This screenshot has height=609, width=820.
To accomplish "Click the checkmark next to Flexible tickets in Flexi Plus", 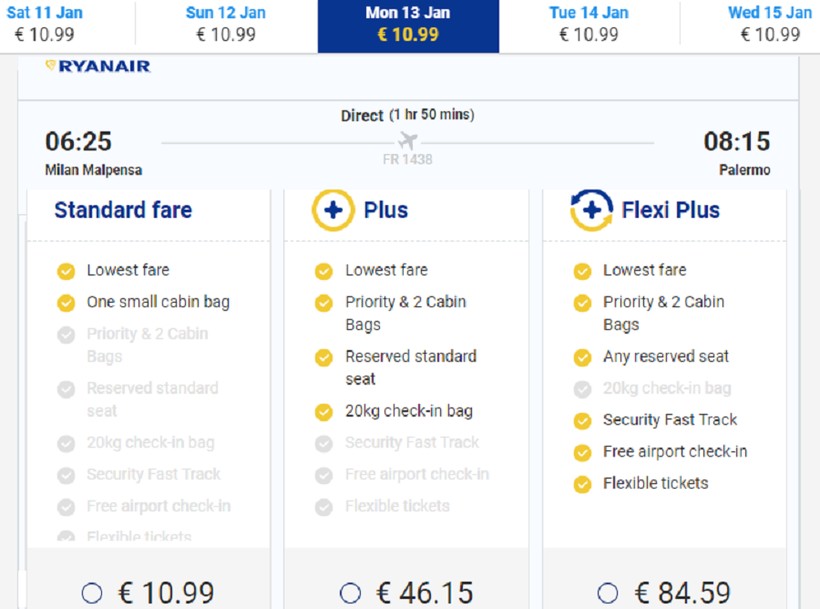I will [x=582, y=484].
